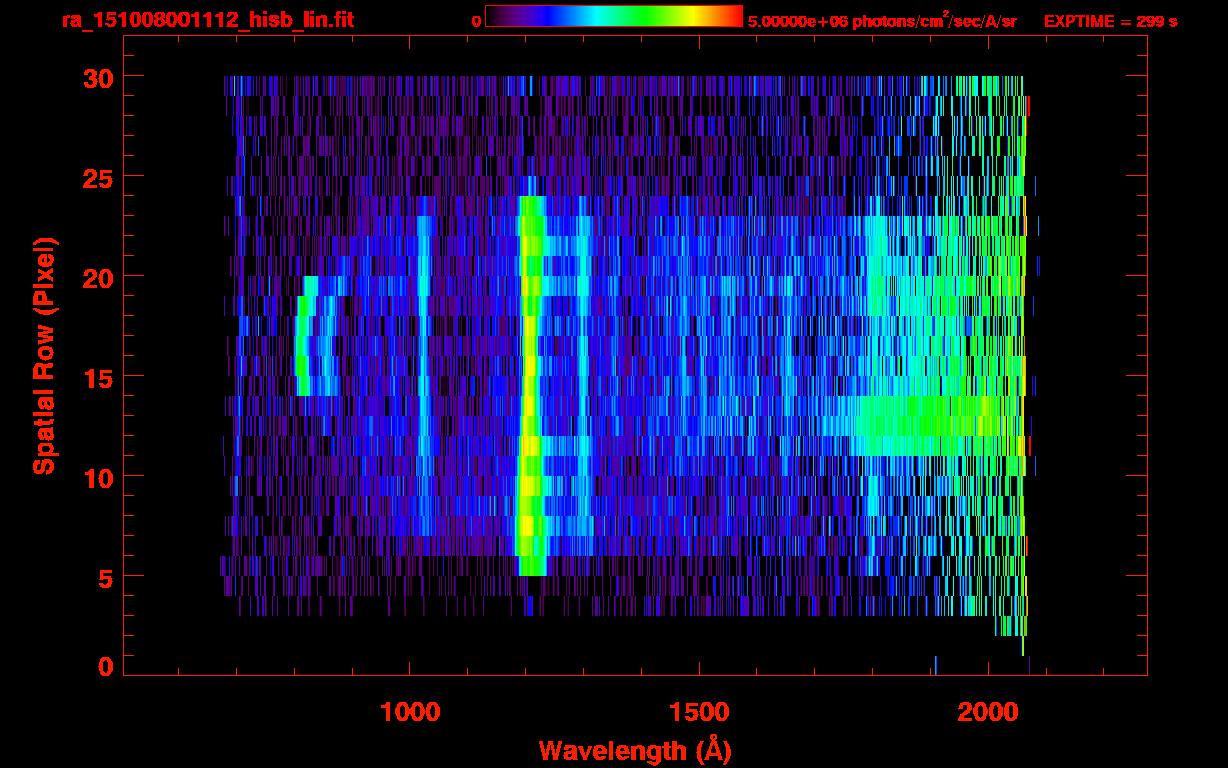1228x768 pixels.
Task: Click the 2000 wavelength tick label
Action: 988,711
